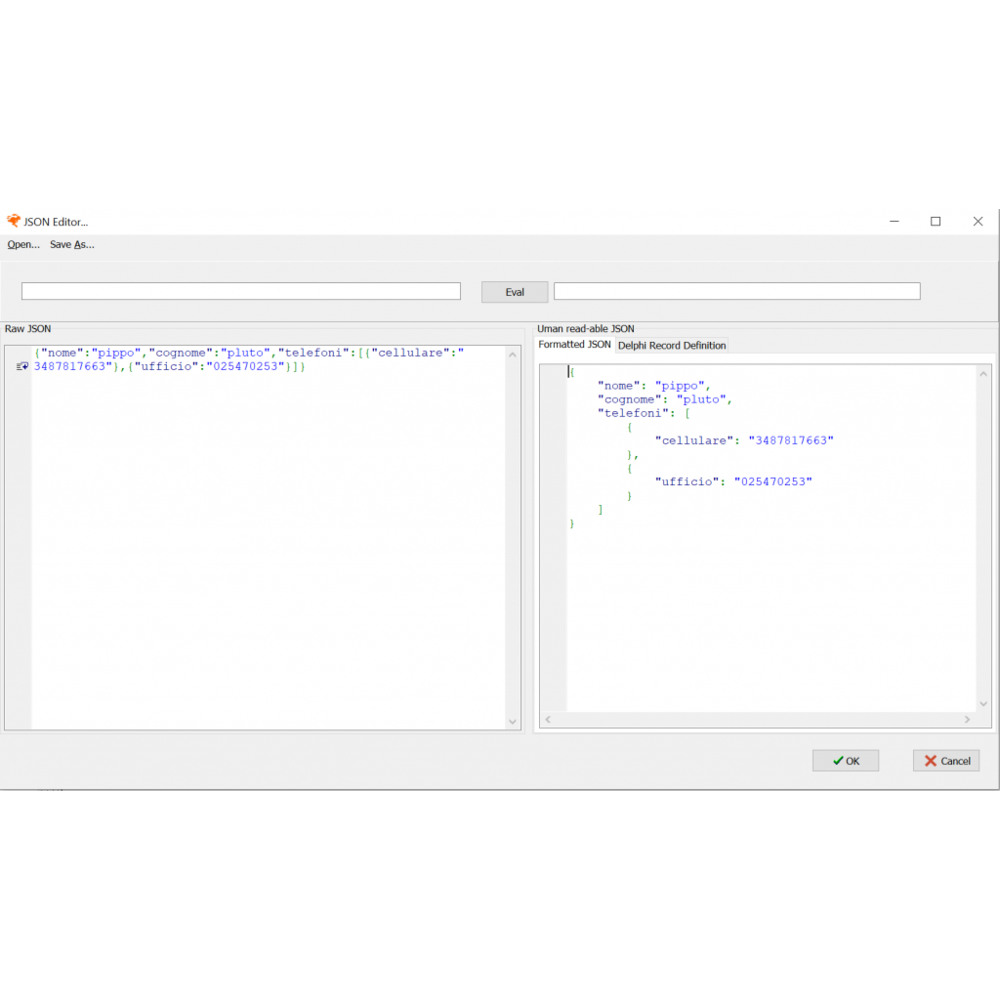Switch to the Delphi Record Definition tab

tap(672, 345)
